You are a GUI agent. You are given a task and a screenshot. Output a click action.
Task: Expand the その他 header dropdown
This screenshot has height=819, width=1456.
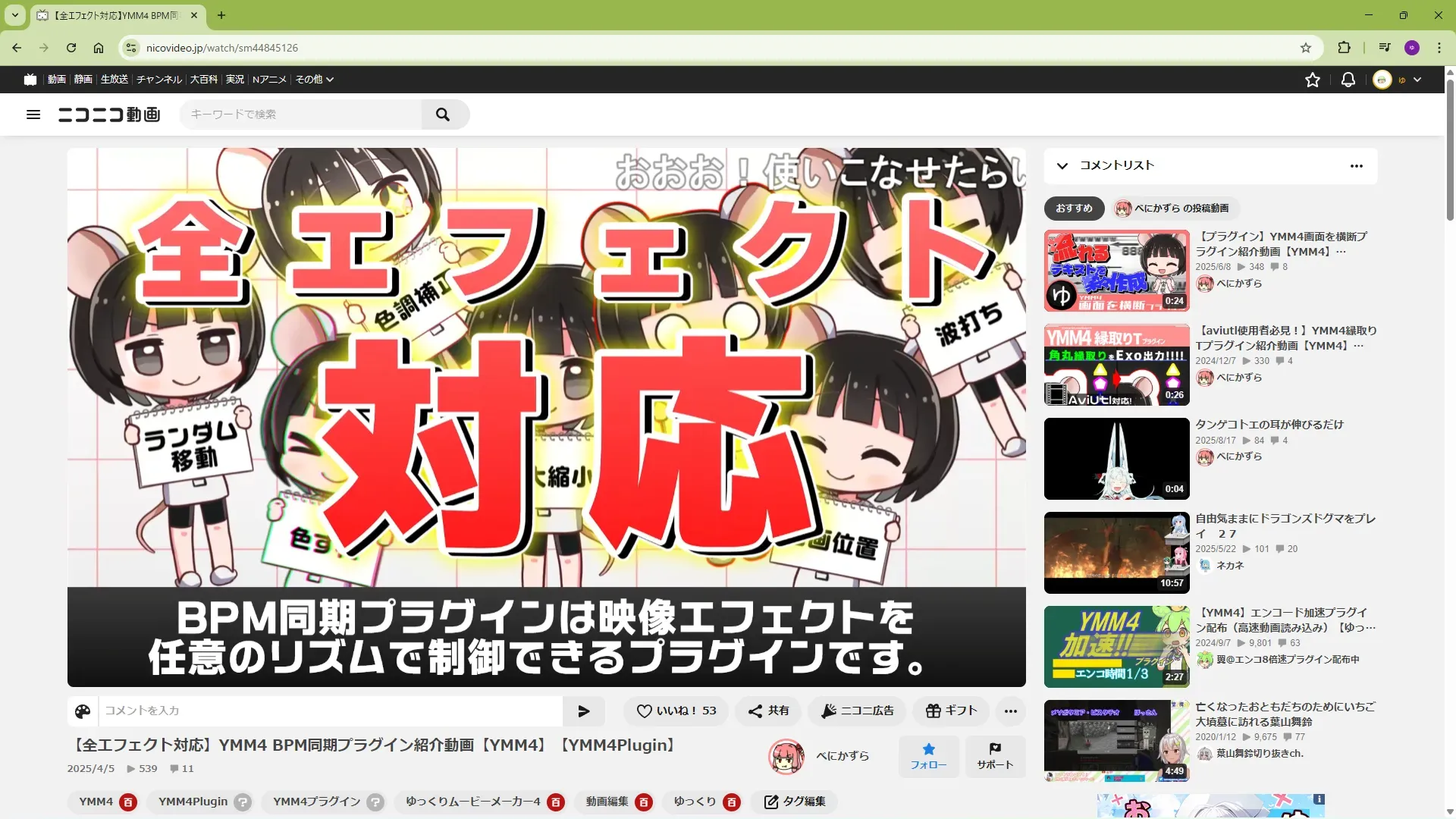(314, 80)
